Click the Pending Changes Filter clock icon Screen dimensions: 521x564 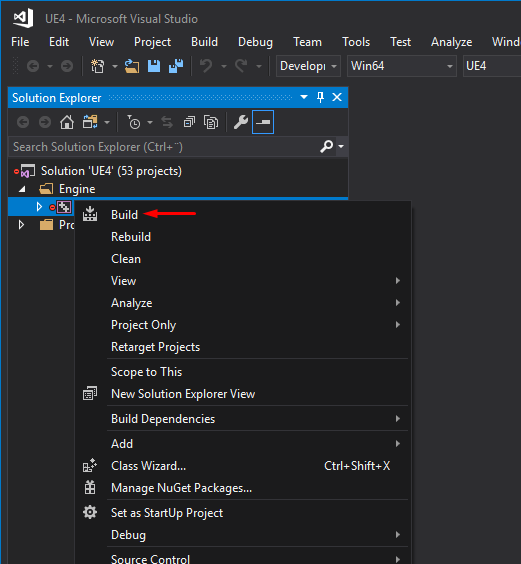[x=134, y=122]
